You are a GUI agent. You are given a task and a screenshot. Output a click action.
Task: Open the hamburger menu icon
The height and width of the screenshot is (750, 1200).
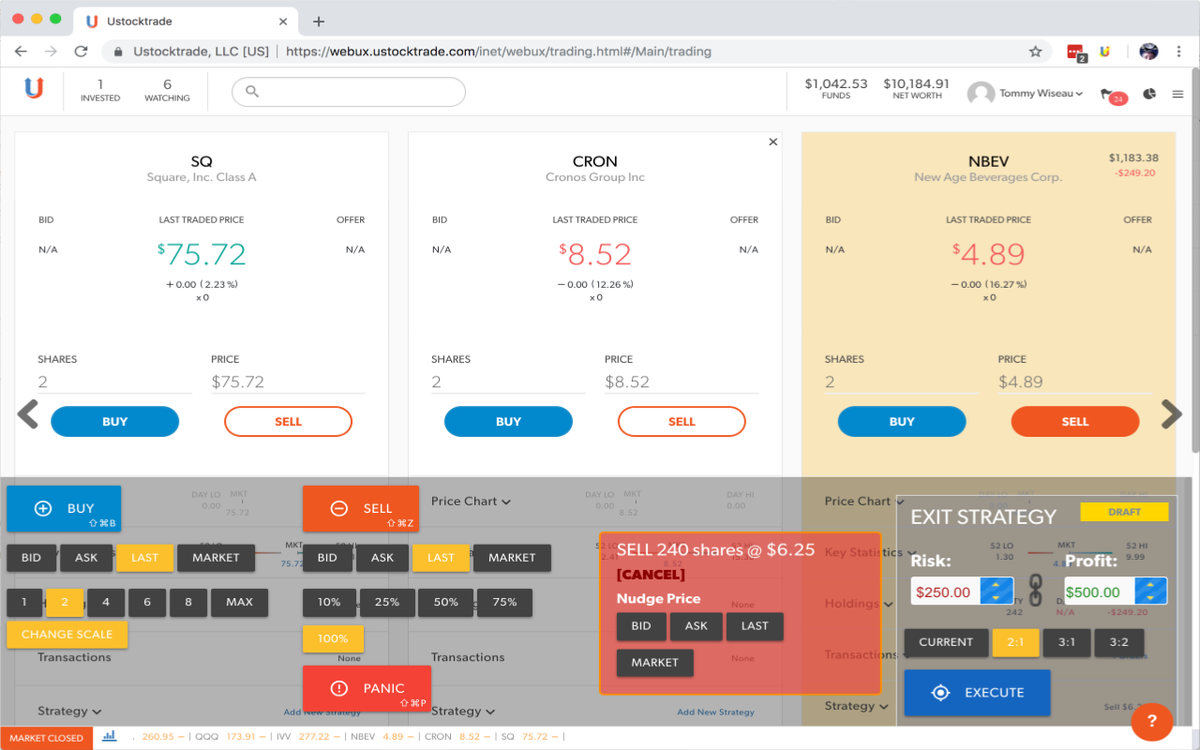tap(1178, 94)
